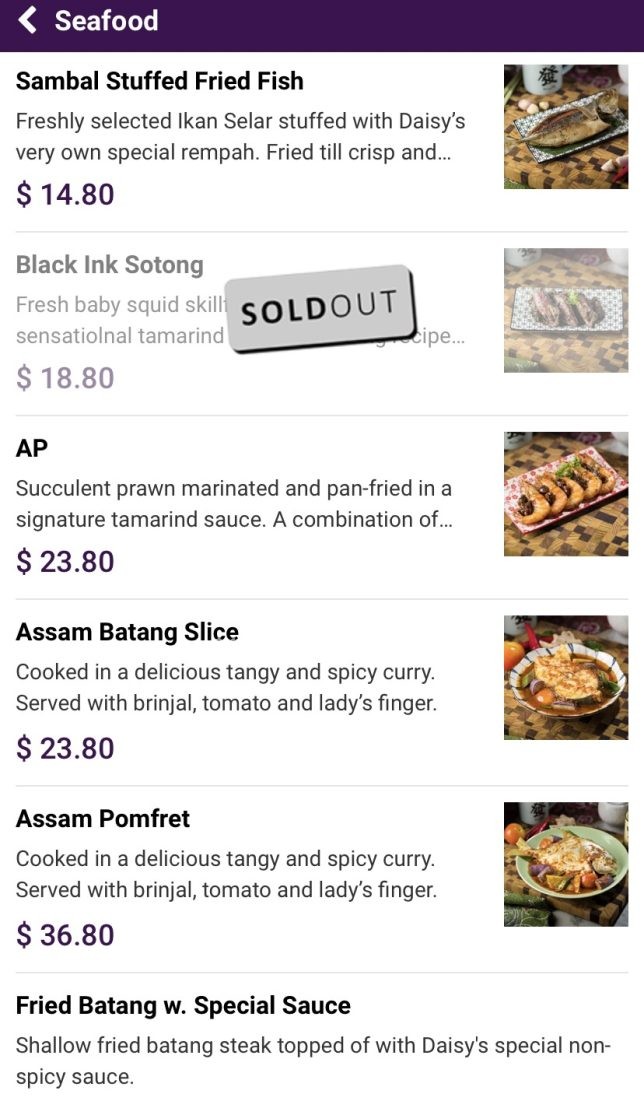The height and width of the screenshot is (1101, 644).
Task: Open the Sambal Stuffed Fried Fish photo
Action: 565,127
